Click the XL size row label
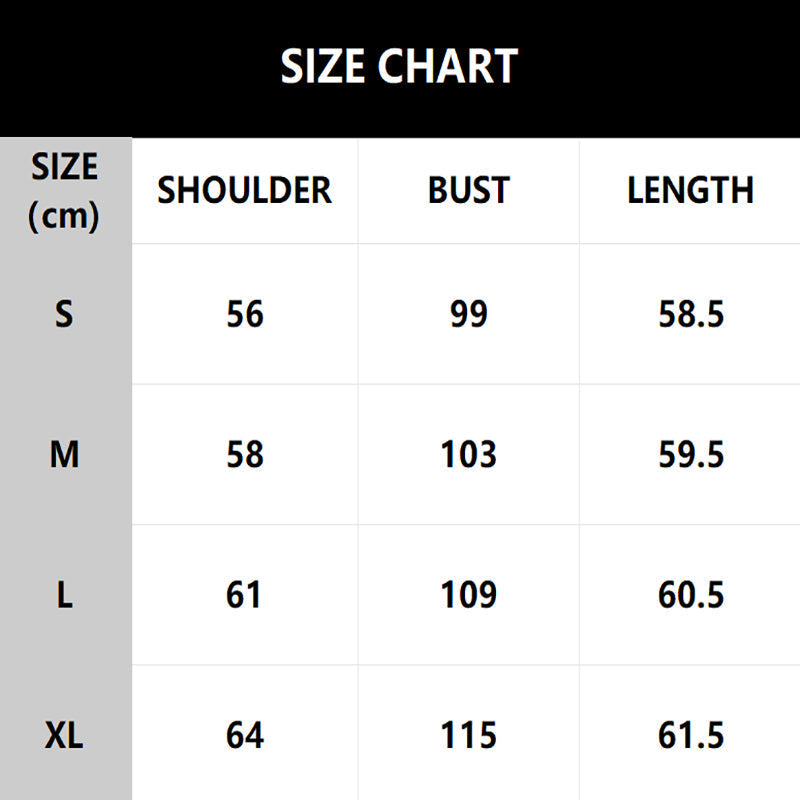The image size is (800, 800). click(x=65, y=737)
